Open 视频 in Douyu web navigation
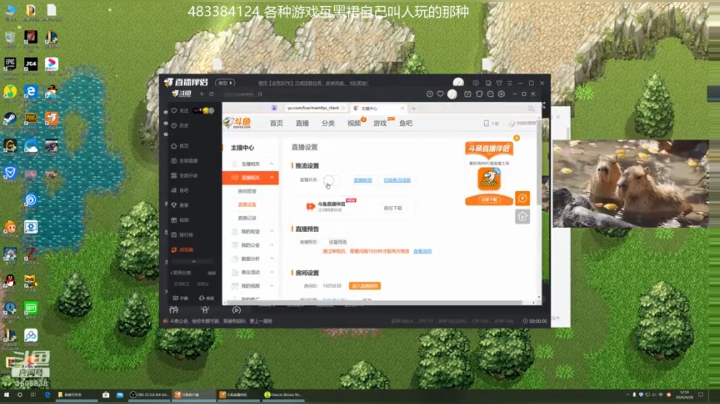Viewport: 720px width, 404px height. coord(354,123)
